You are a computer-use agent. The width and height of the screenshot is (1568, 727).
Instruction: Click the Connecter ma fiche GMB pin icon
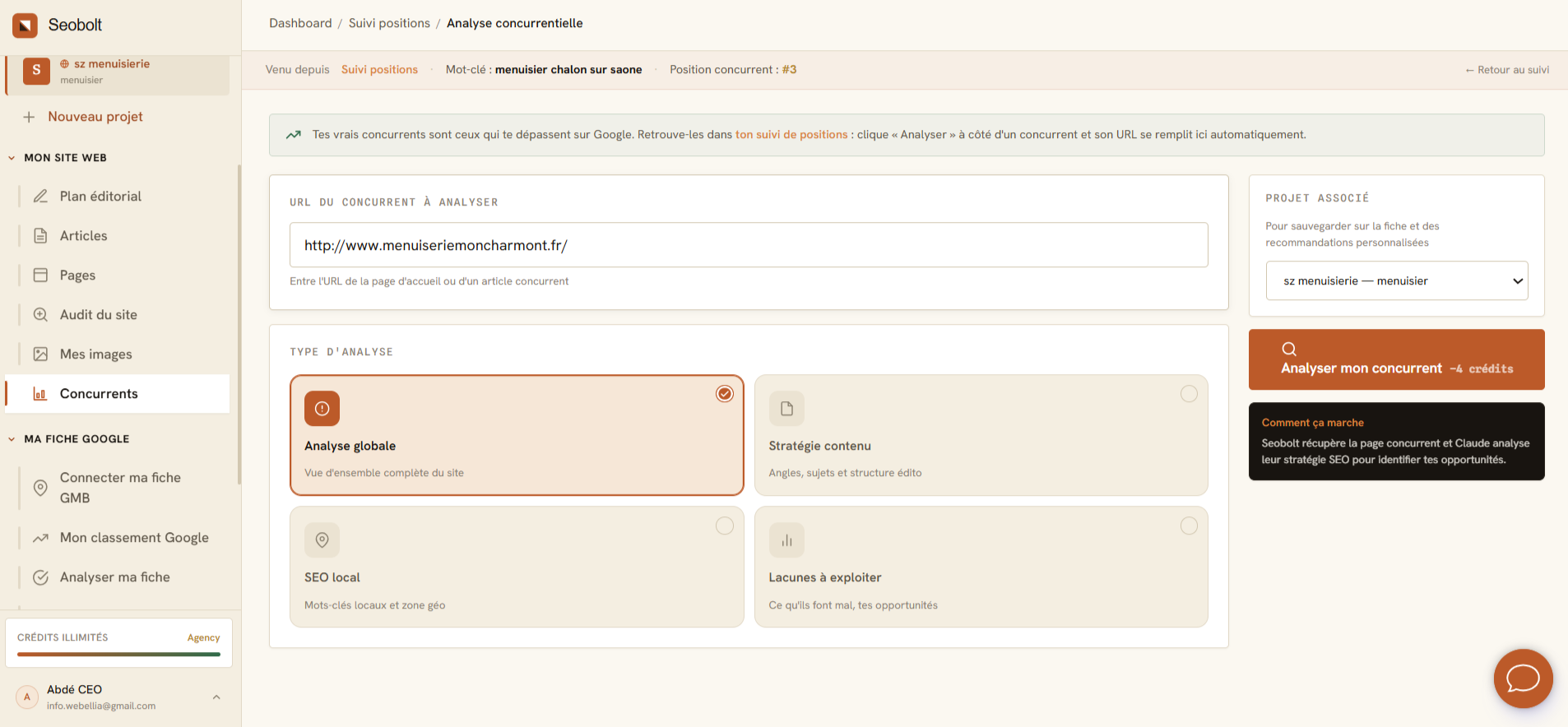[x=40, y=488]
